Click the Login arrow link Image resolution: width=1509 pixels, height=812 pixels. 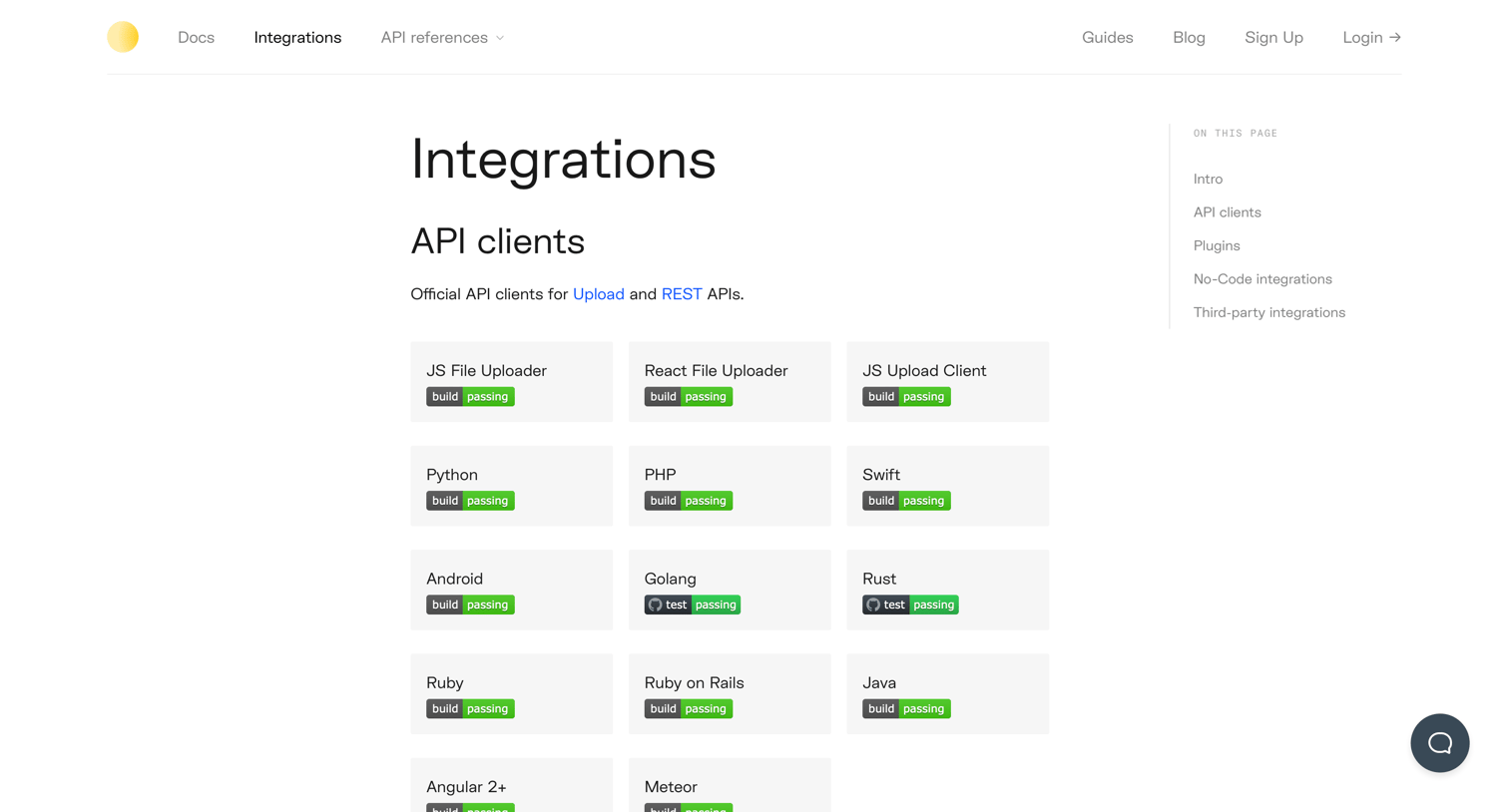pos(1371,38)
